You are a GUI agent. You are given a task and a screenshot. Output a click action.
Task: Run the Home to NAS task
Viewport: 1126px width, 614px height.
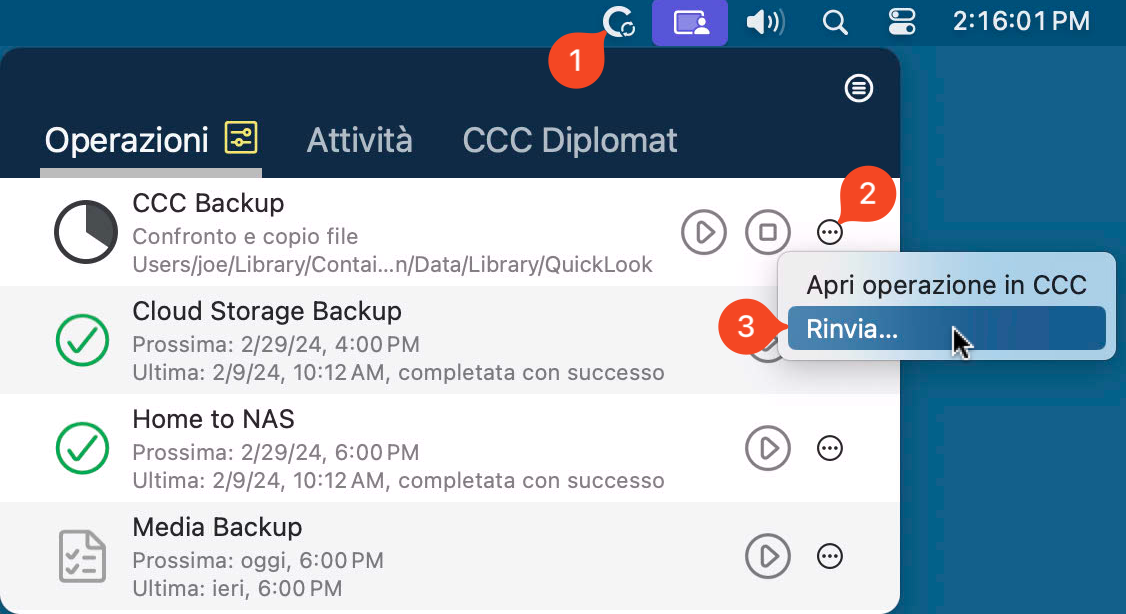tap(768, 448)
